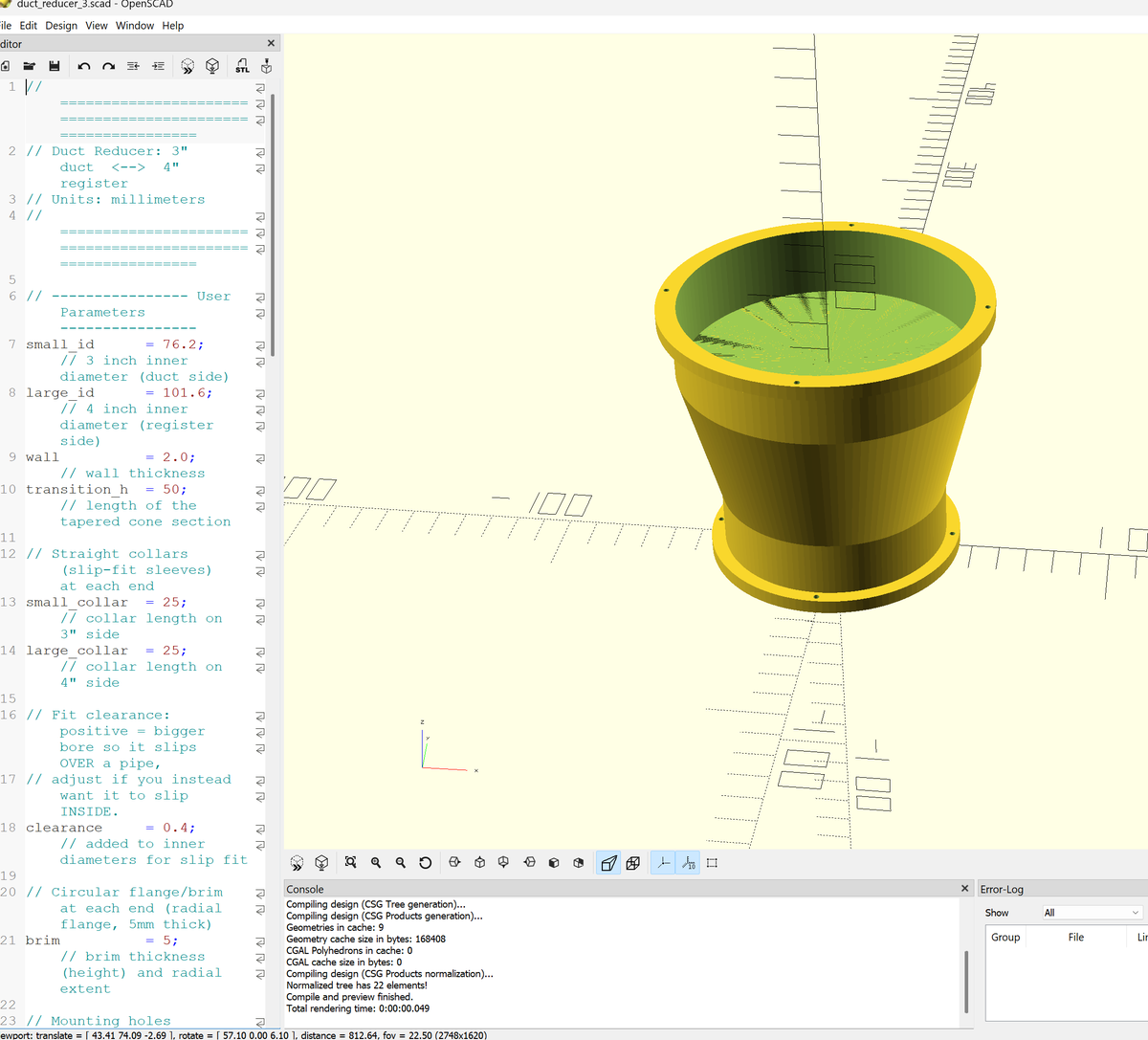1148x1040 pixels.
Task: Open the View menu
Action: pos(97,26)
